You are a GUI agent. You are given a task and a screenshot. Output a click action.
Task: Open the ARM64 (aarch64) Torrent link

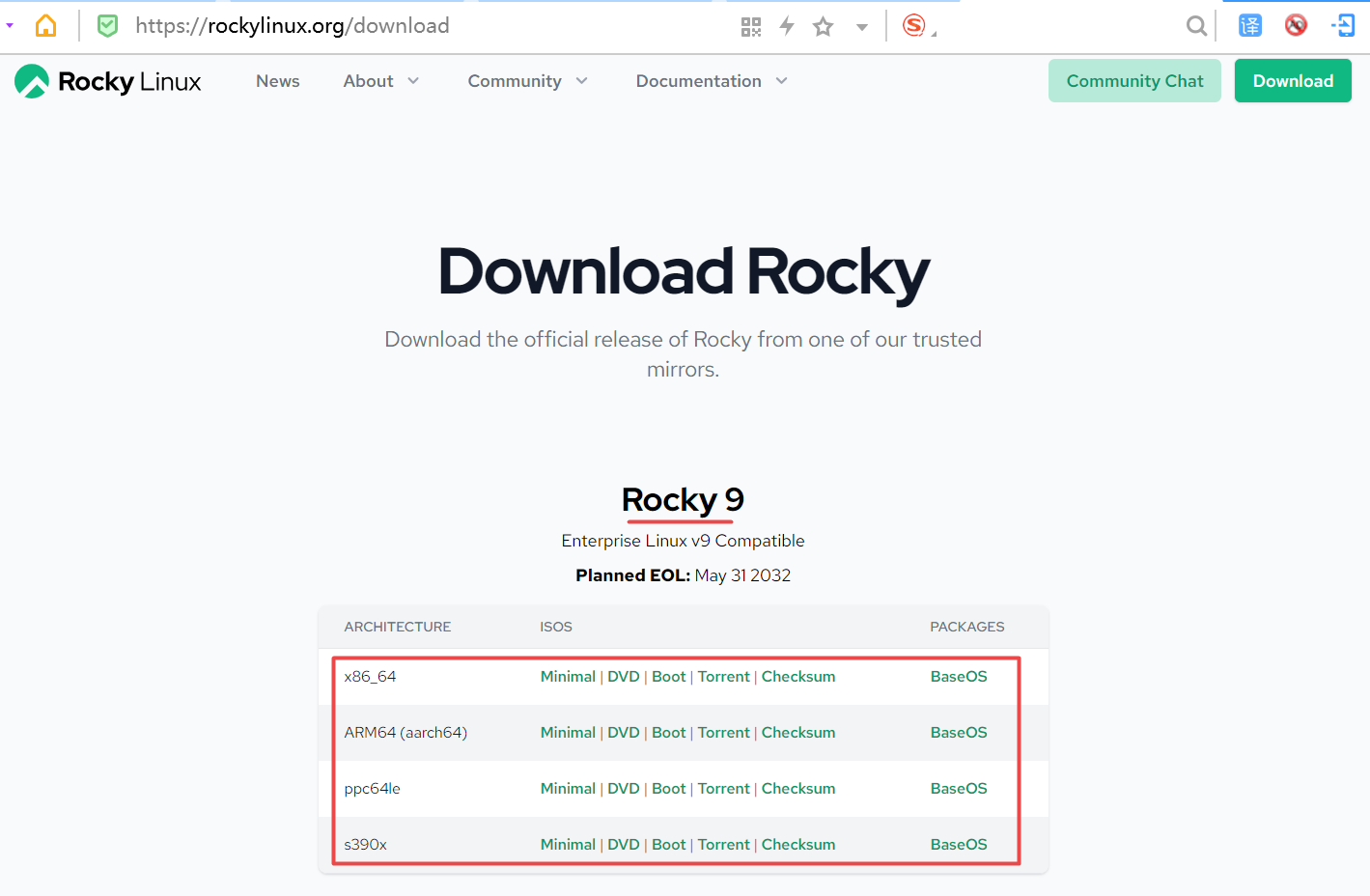(x=724, y=733)
